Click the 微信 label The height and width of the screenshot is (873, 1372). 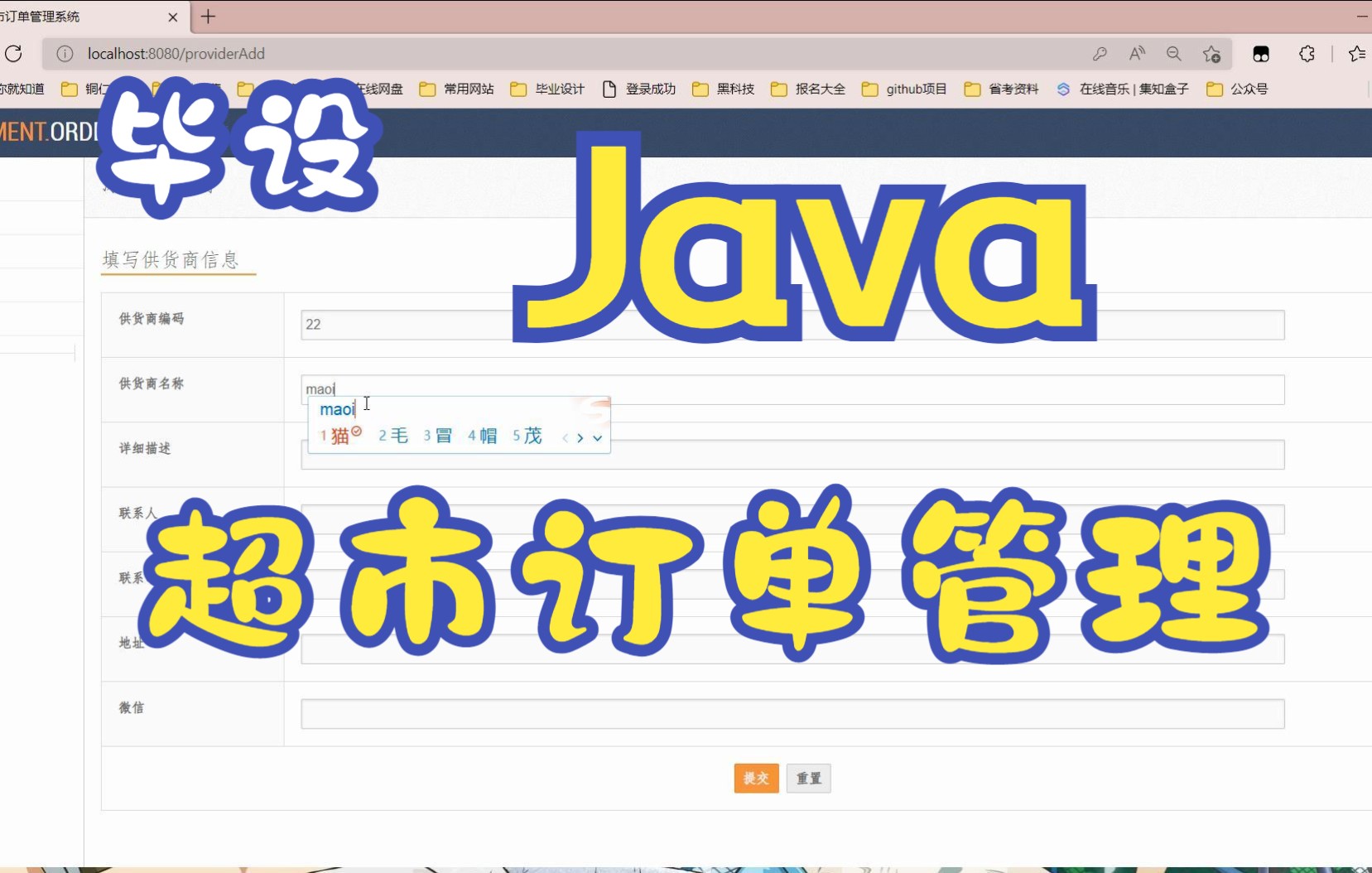[x=132, y=707]
